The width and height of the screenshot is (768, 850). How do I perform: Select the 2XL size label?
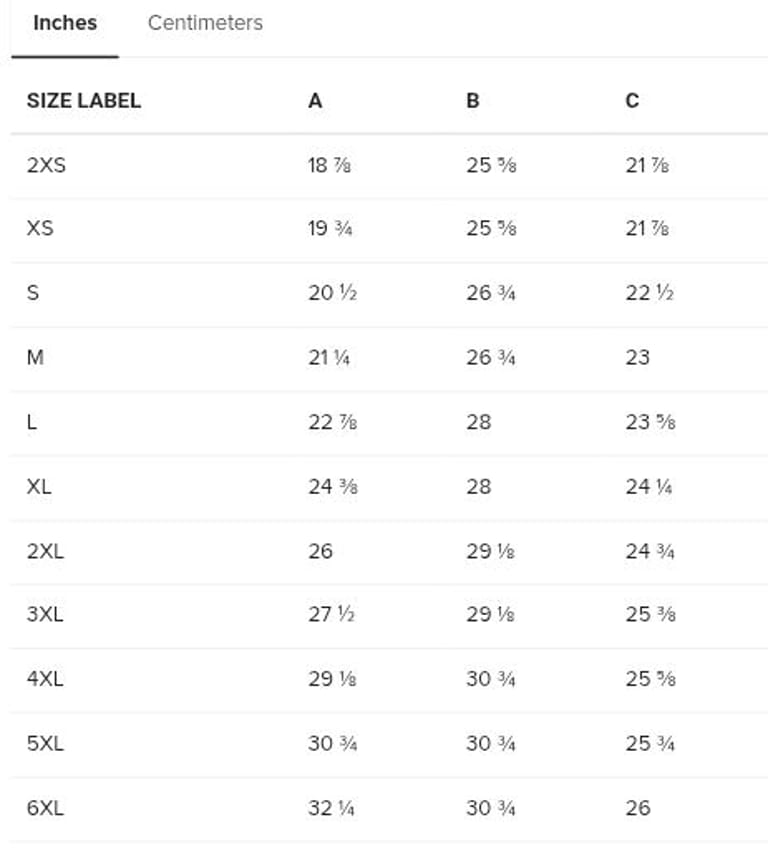point(45,550)
